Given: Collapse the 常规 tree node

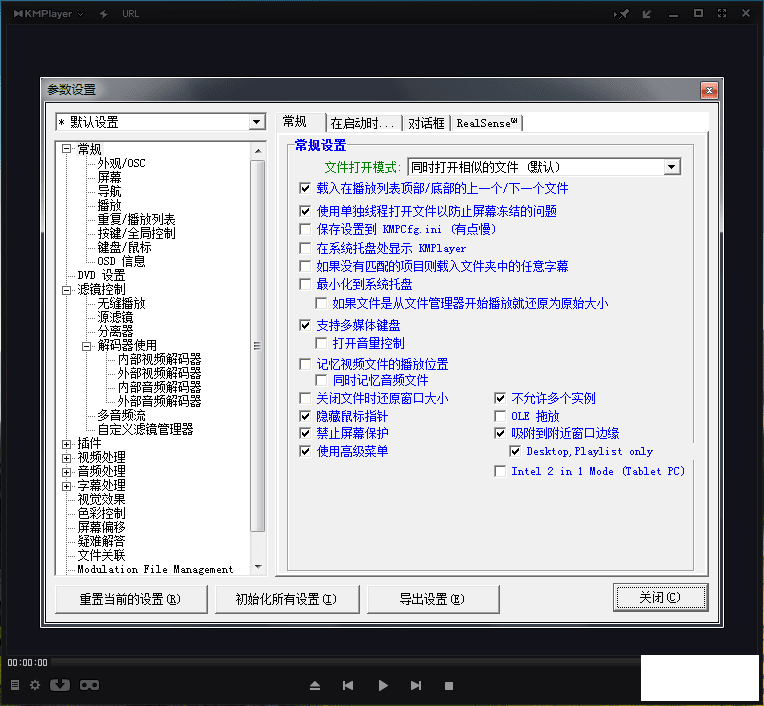Looking at the screenshot, I should tap(66, 149).
